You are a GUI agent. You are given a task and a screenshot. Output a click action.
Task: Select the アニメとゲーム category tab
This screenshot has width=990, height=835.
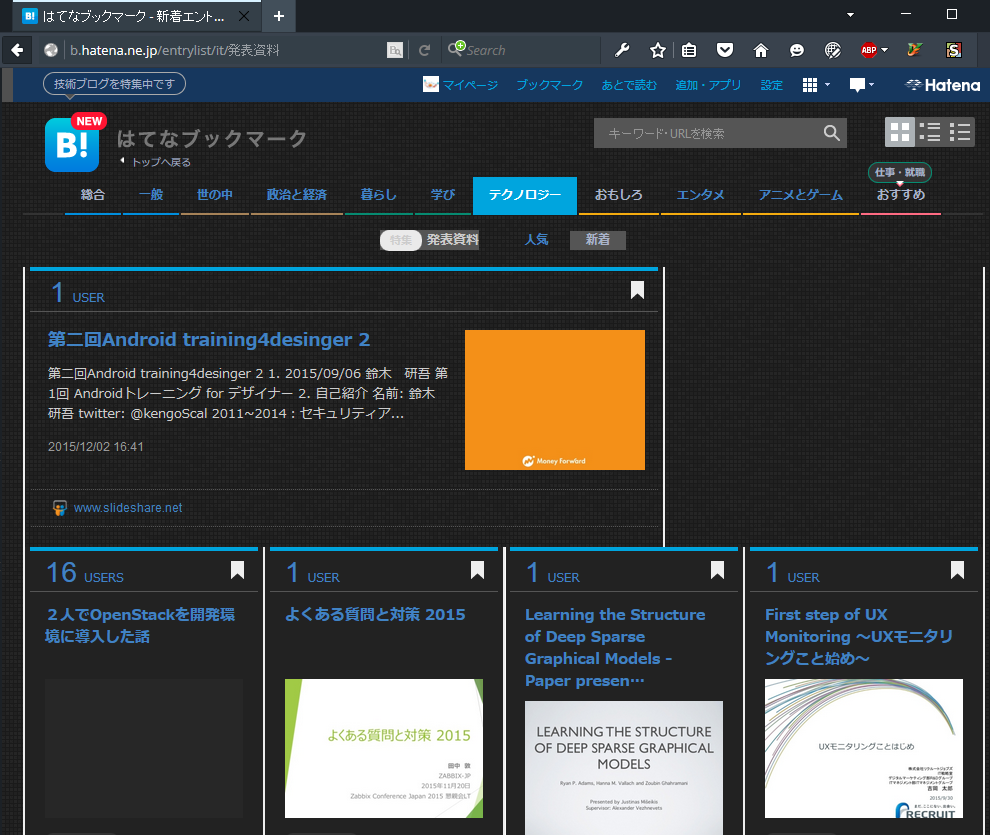pyautogui.click(x=801, y=194)
